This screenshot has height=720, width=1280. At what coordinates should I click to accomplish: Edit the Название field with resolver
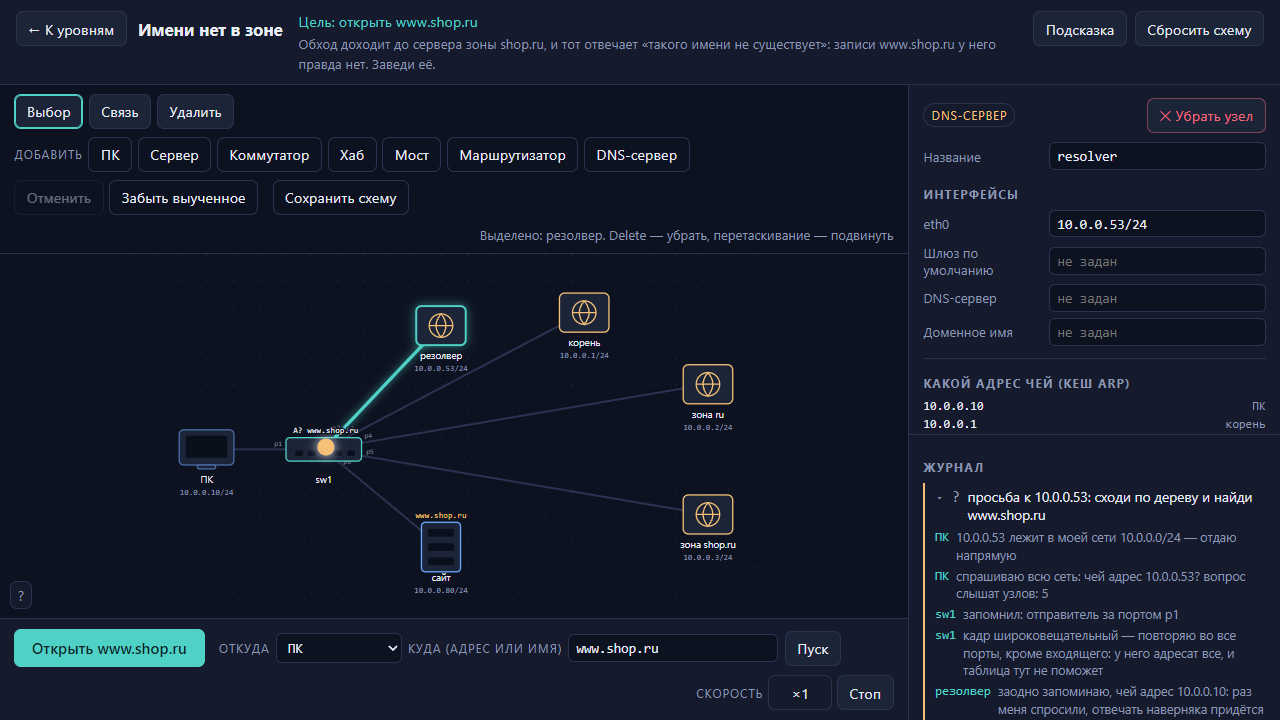coord(1157,157)
